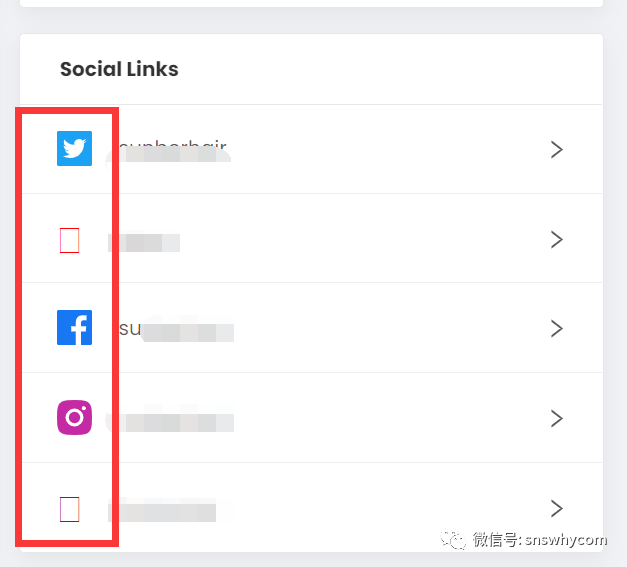
Task: Click the Instagram camera icon
Action: pyautogui.click(x=74, y=417)
